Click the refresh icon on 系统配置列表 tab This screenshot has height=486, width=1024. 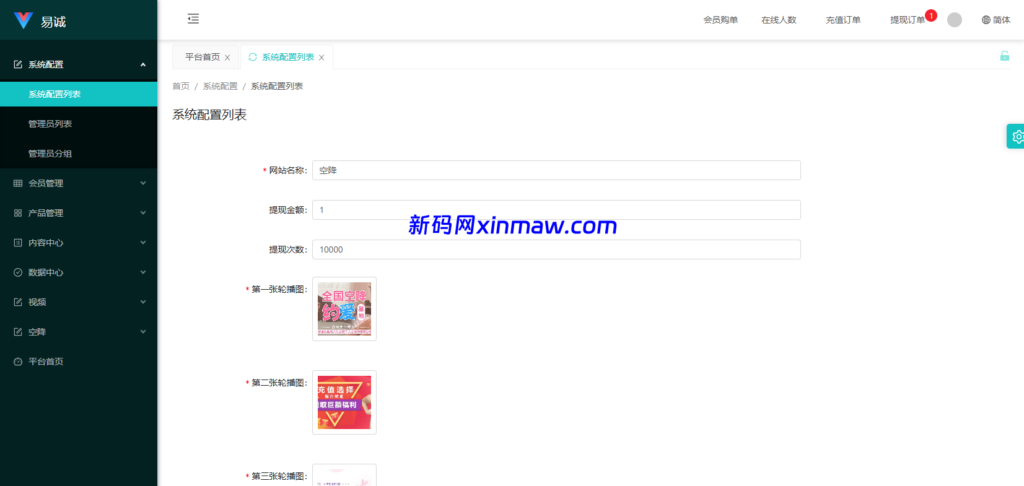(253, 57)
